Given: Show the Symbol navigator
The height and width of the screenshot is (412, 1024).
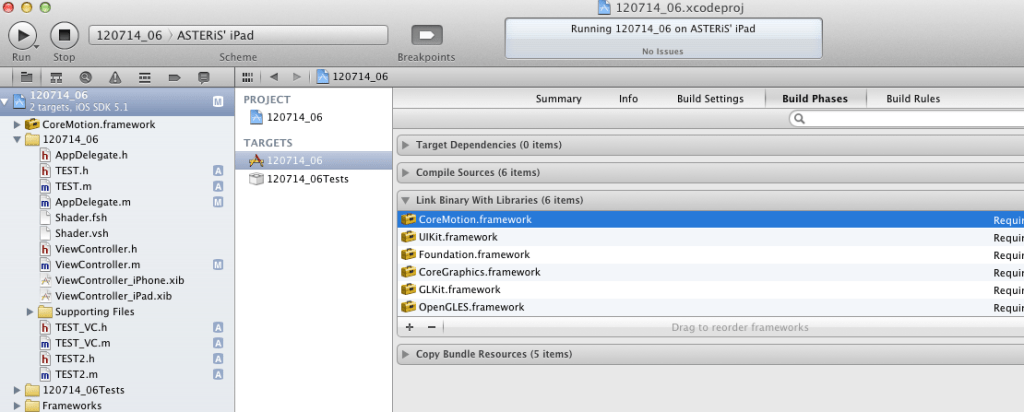Looking at the screenshot, I should tap(56, 77).
